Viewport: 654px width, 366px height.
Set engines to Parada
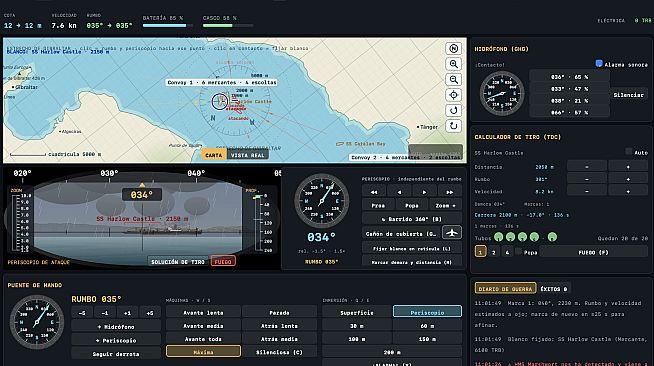(x=279, y=312)
